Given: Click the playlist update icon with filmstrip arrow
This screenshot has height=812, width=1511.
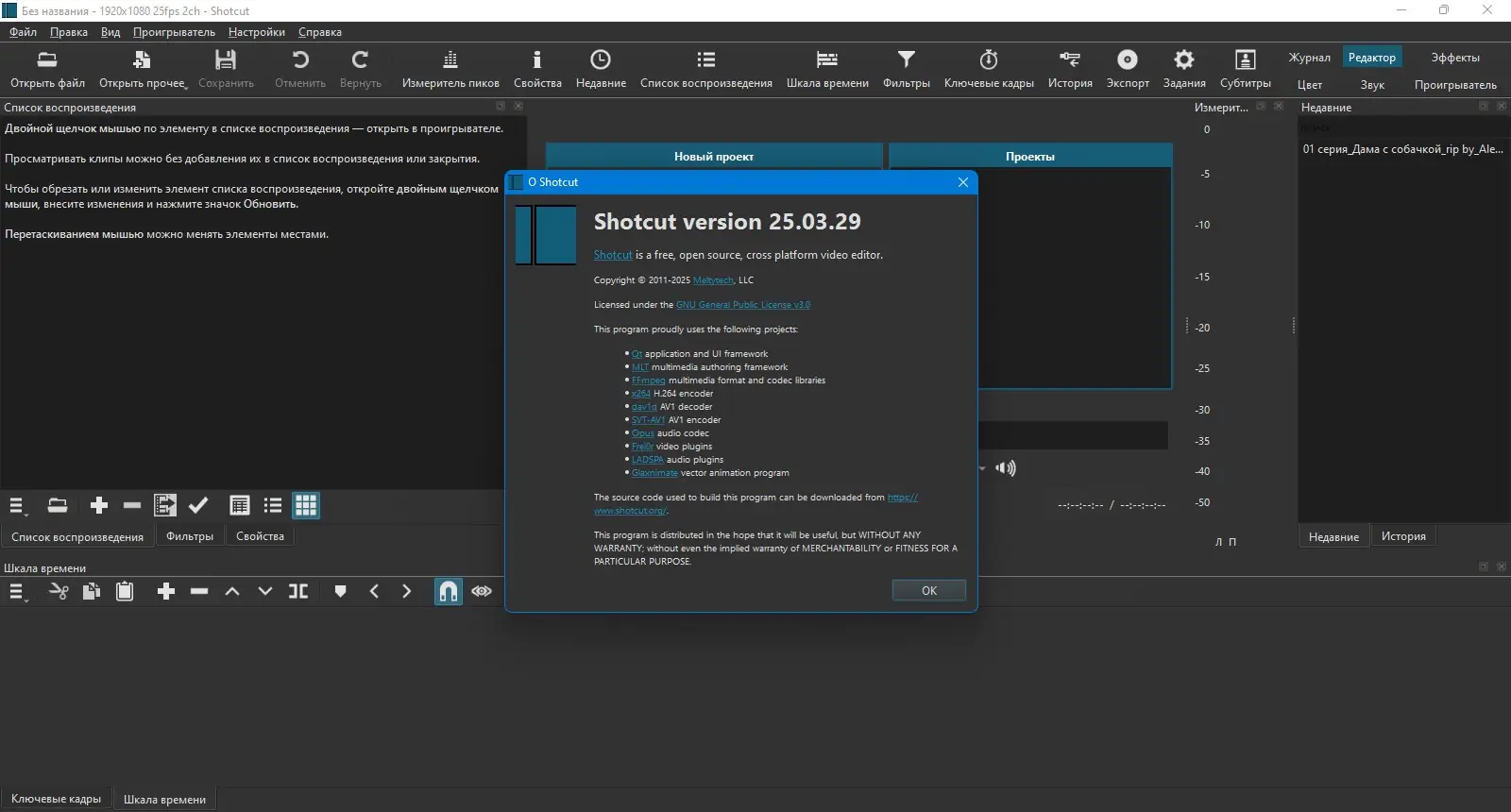Looking at the screenshot, I should [x=165, y=505].
